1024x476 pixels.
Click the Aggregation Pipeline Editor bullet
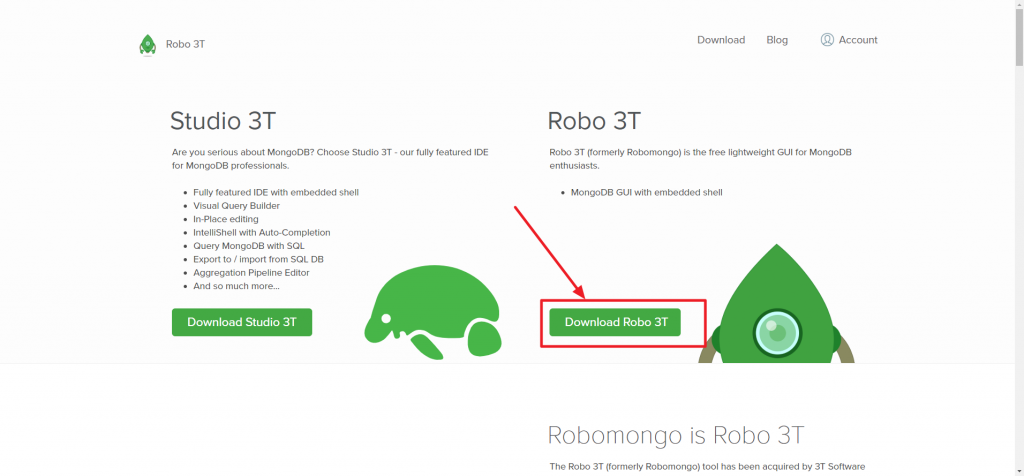point(251,273)
